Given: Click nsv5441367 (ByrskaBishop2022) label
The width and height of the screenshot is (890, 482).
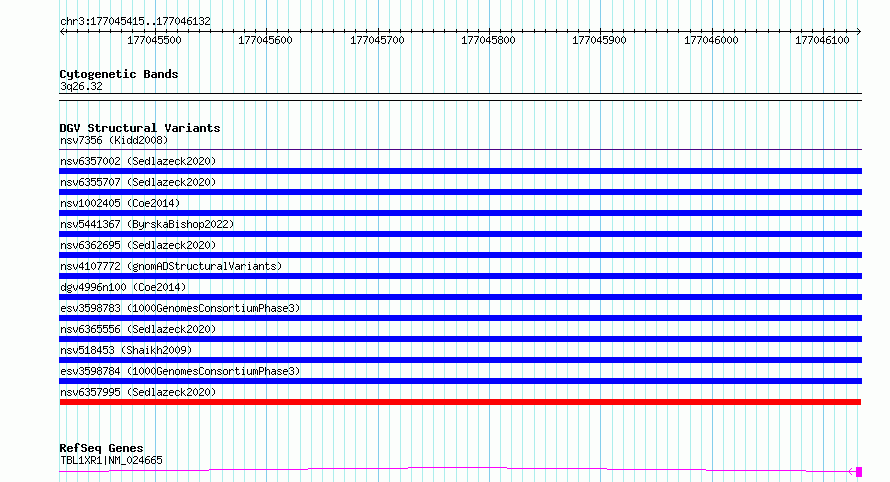Looking at the screenshot, I should click(x=147, y=224).
